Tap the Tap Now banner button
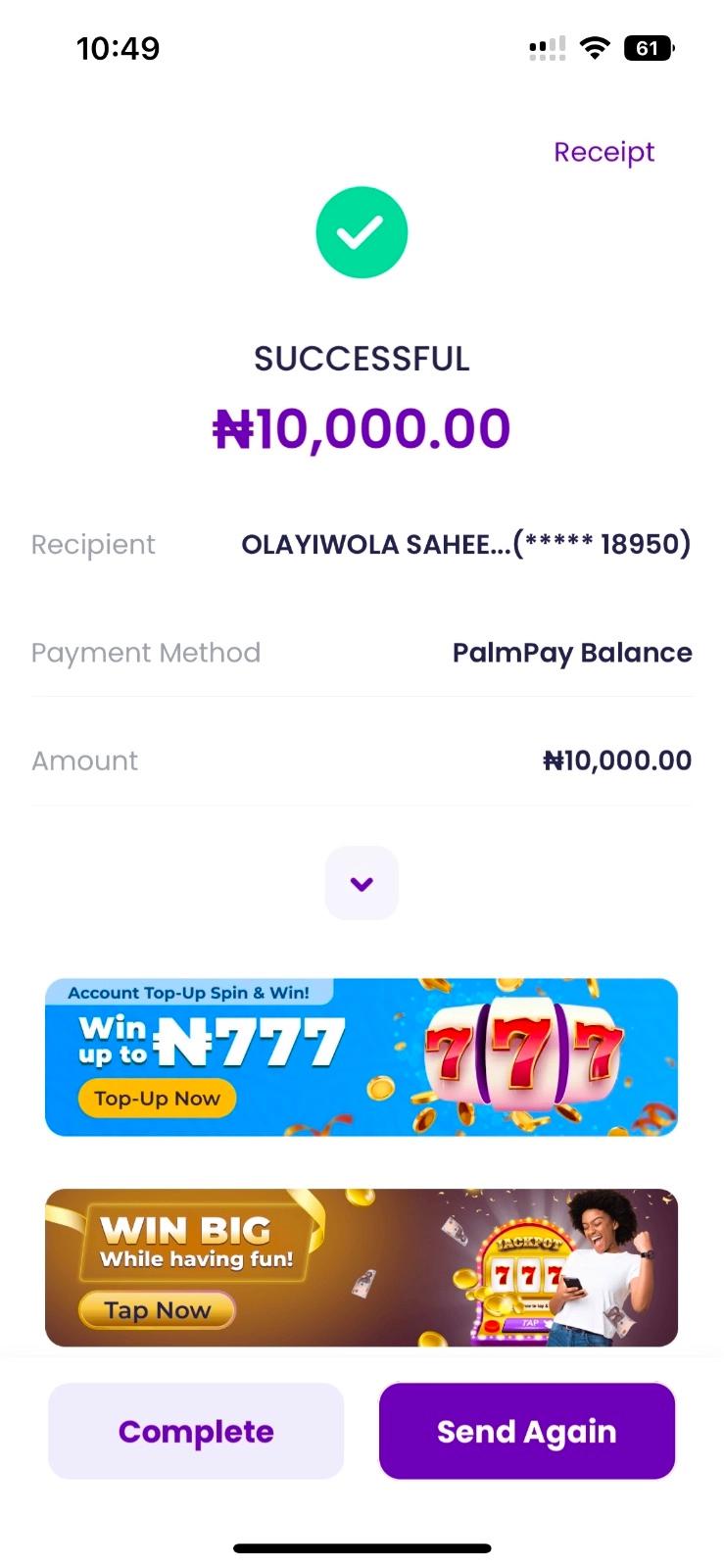This screenshot has height=1568, width=724. [157, 1310]
